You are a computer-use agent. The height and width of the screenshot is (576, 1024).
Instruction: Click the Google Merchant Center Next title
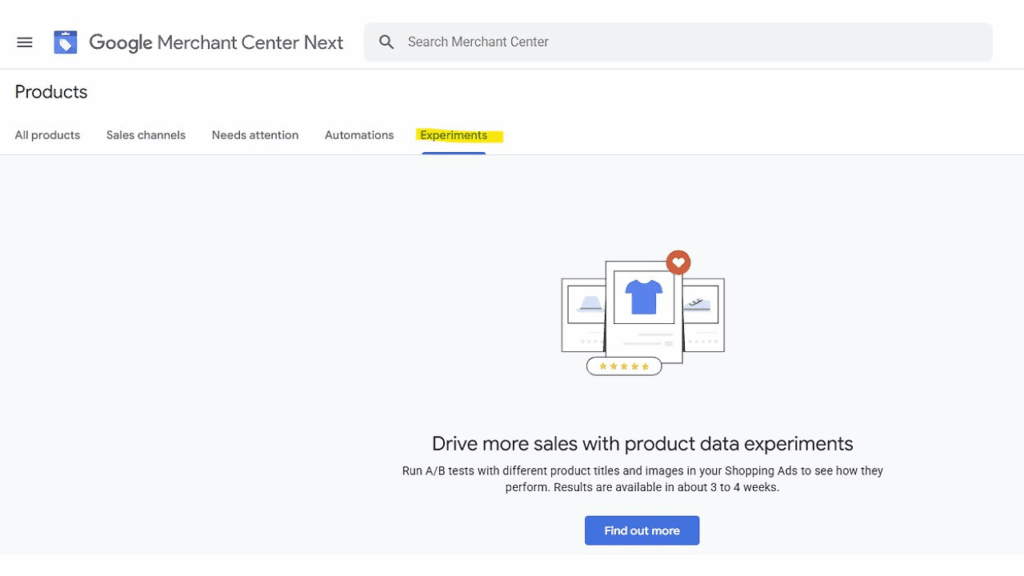point(216,42)
